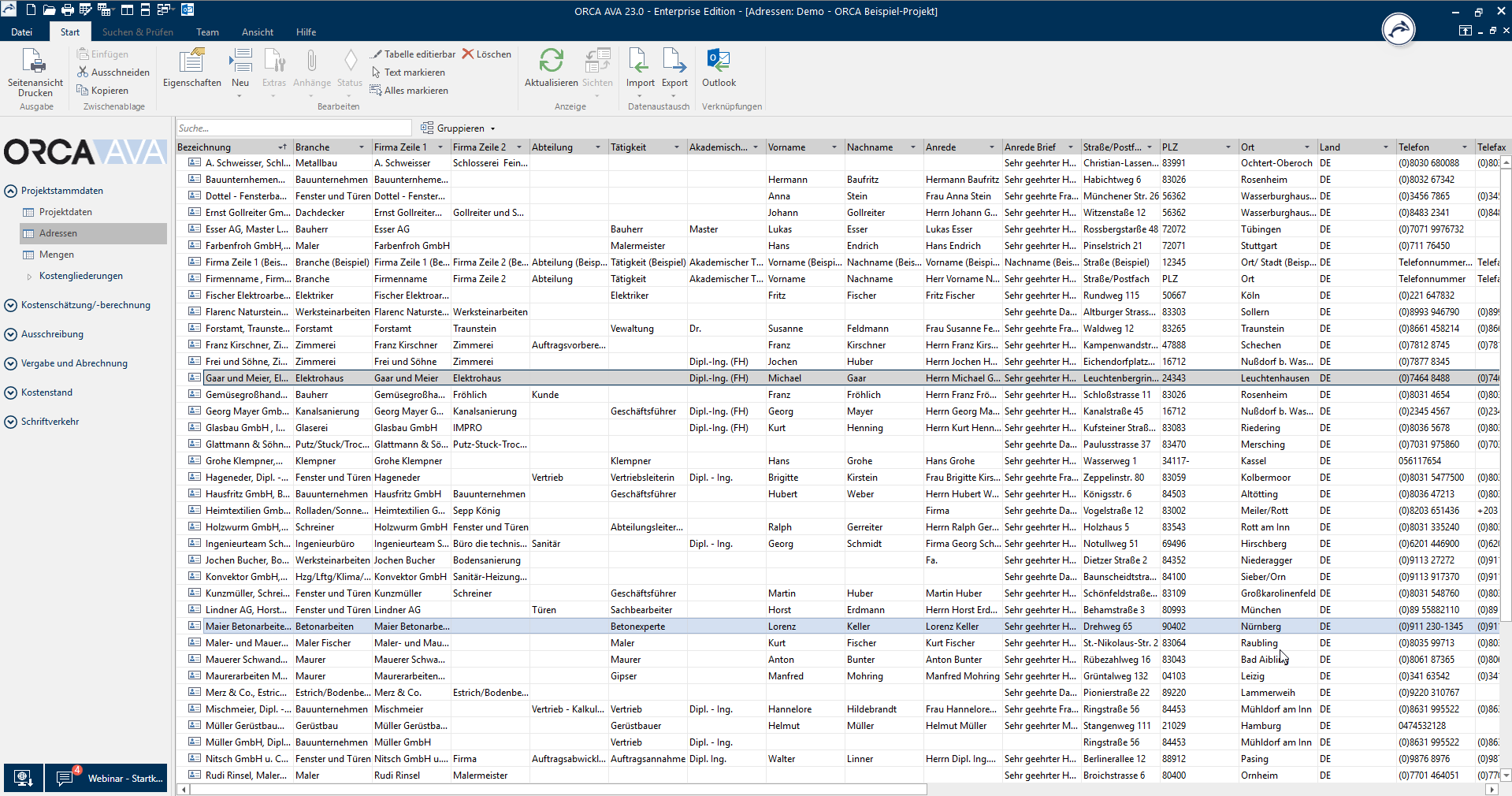Open the Eigenschaften properties icon
This screenshot has width=1512, height=796.
pos(191,61)
